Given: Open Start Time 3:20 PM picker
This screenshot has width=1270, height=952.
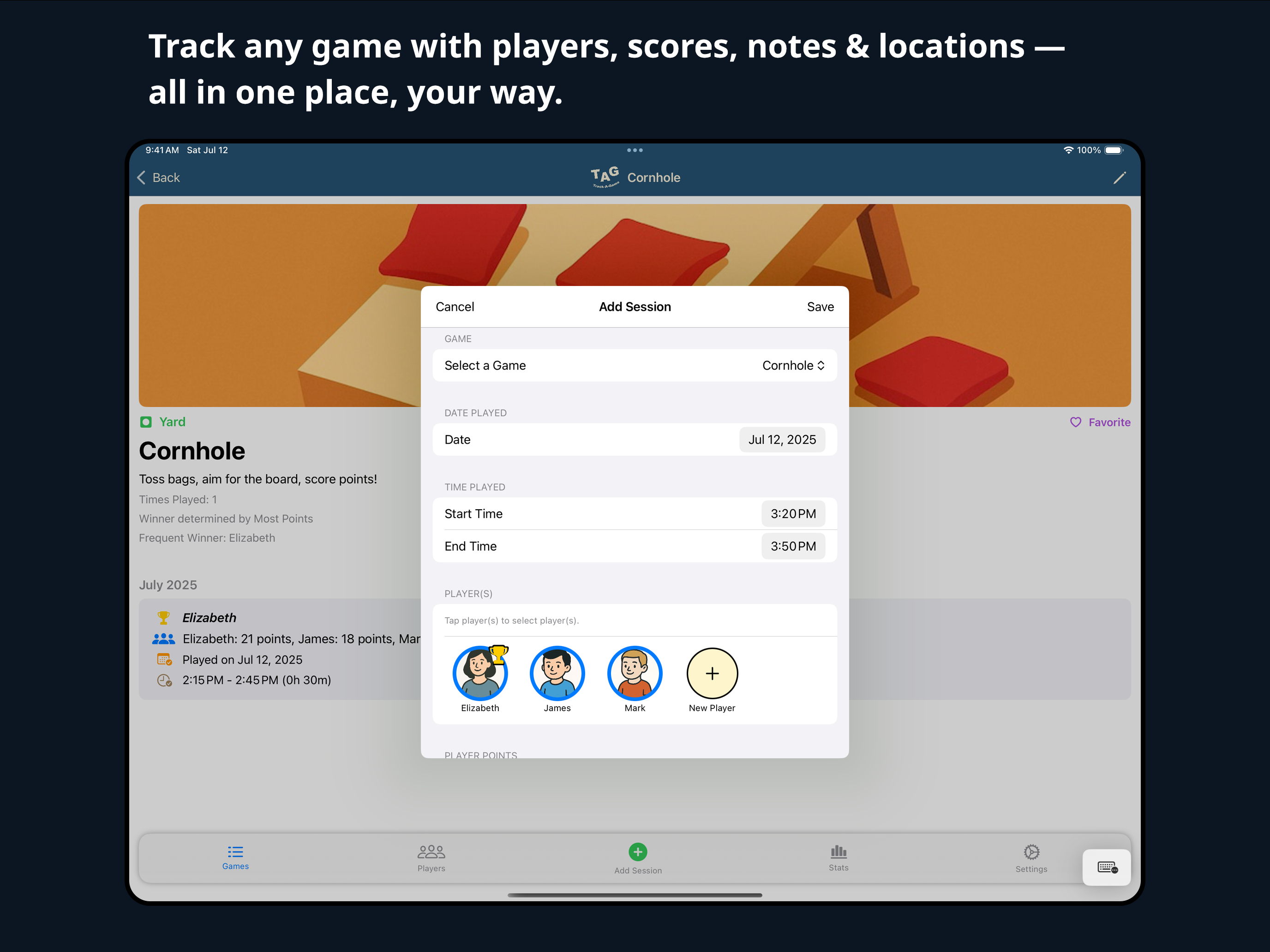Looking at the screenshot, I should [x=793, y=513].
